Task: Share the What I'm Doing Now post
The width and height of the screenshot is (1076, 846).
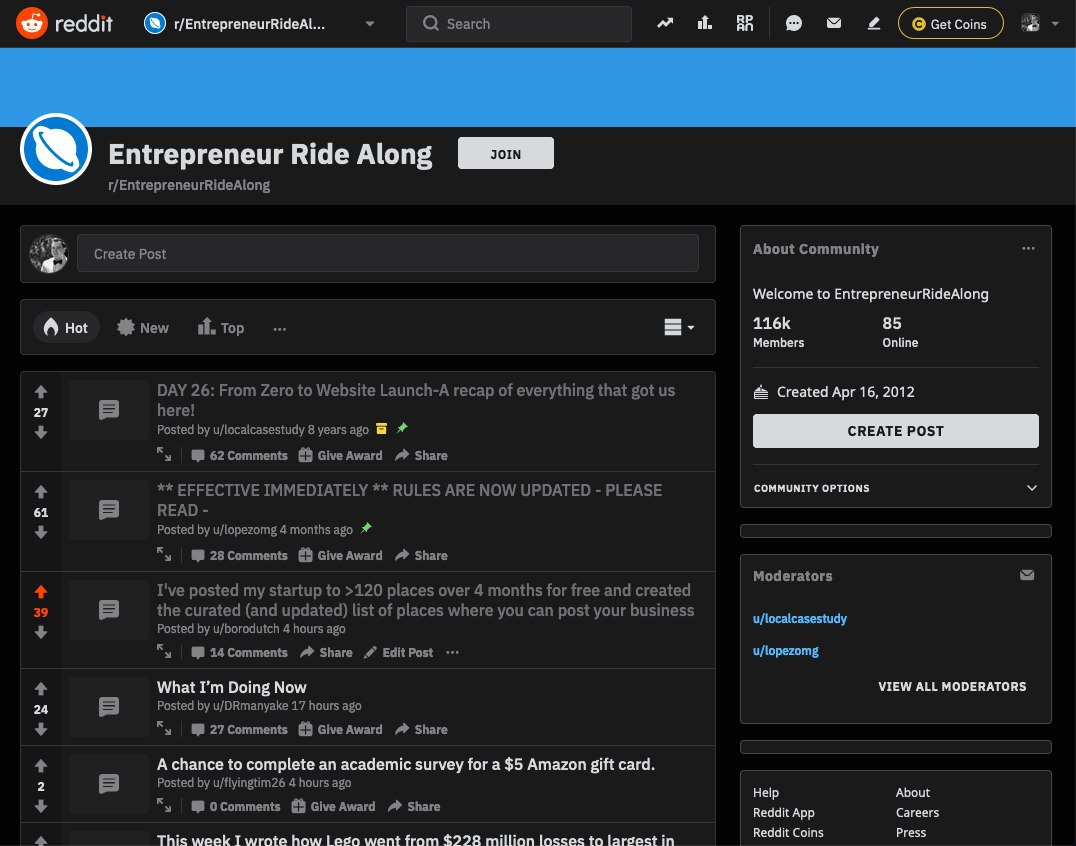Action: point(421,729)
